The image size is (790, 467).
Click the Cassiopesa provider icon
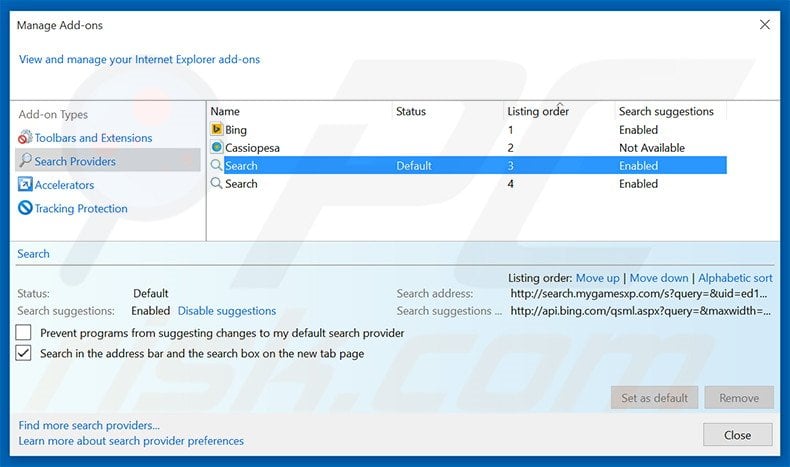coord(217,147)
